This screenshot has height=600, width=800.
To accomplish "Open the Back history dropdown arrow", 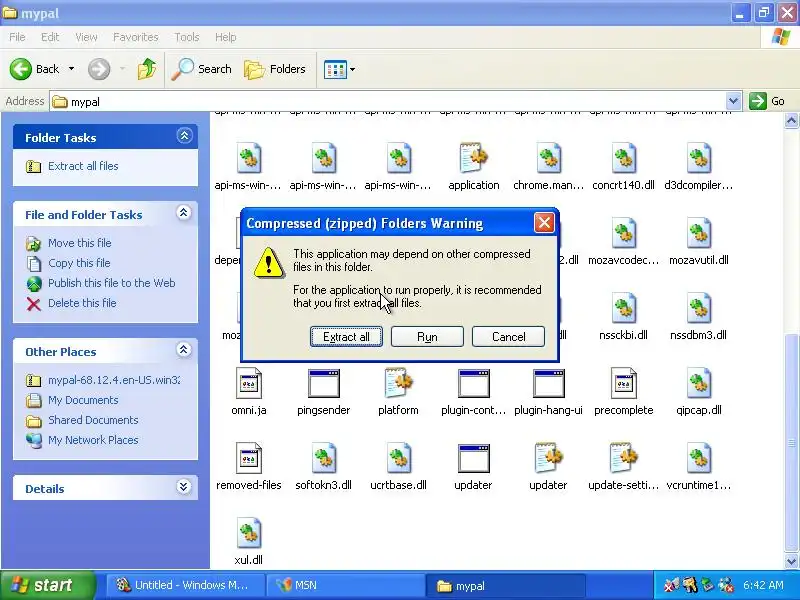I will tap(71, 69).
